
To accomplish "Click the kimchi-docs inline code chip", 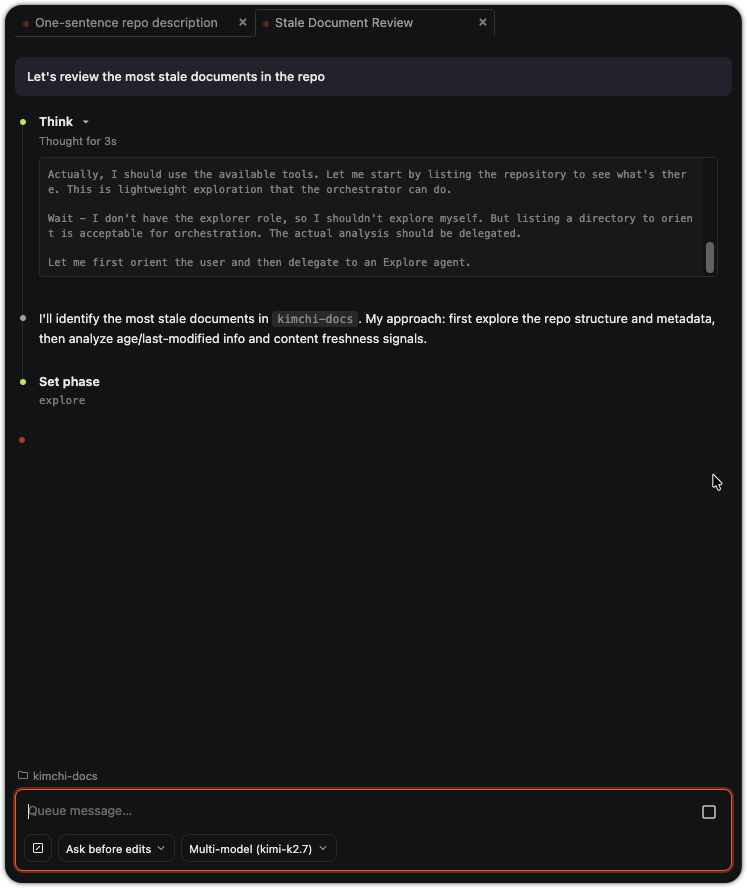I will (x=315, y=319).
